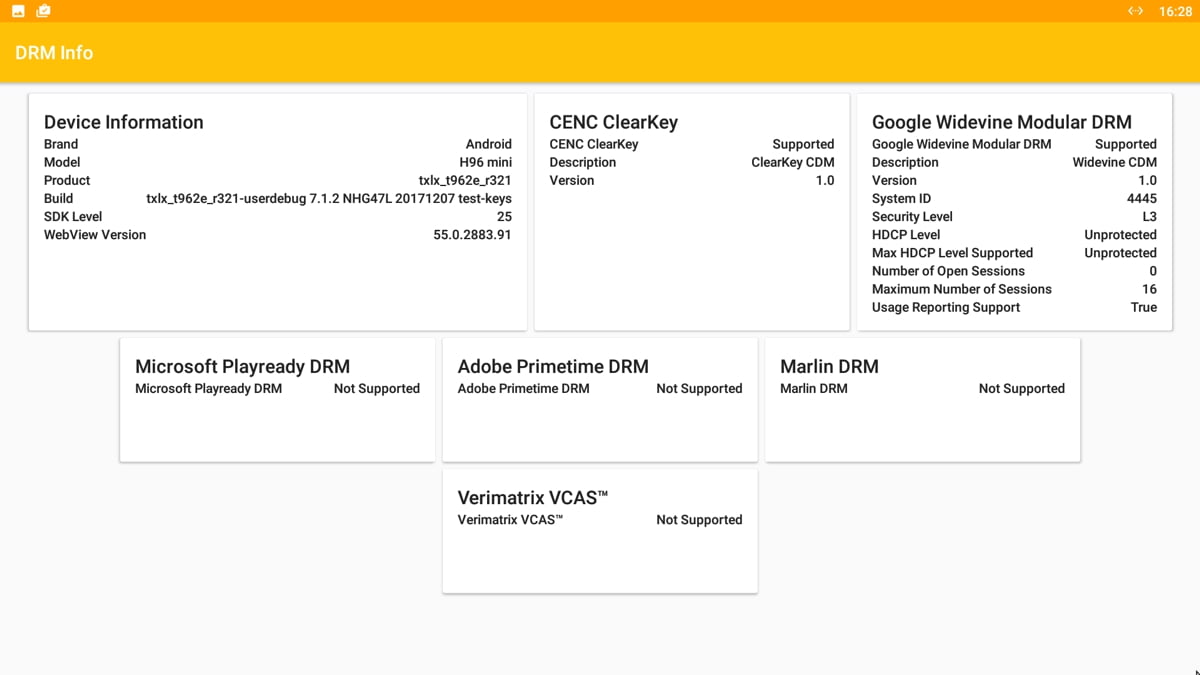Select the 'System ID' label
This screenshot has height=675, width=1200.
[x=901, y=198]
